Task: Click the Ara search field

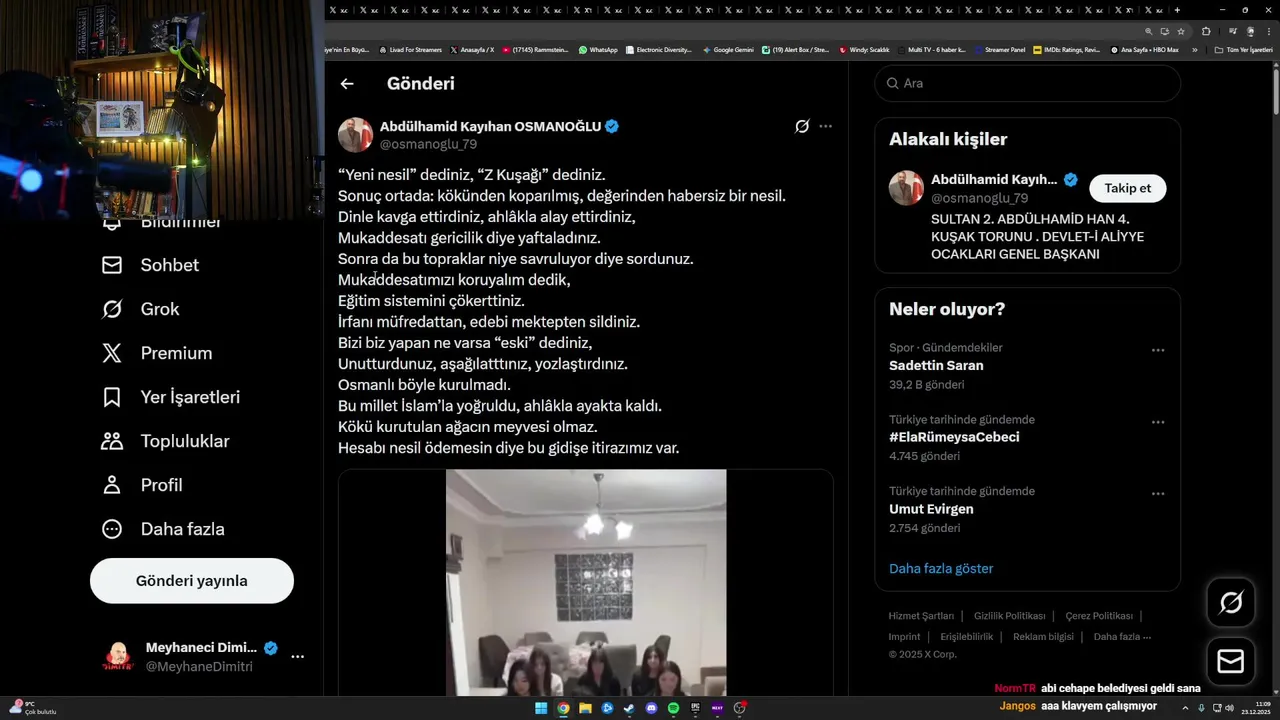Action: click(x=1028, y=83)
